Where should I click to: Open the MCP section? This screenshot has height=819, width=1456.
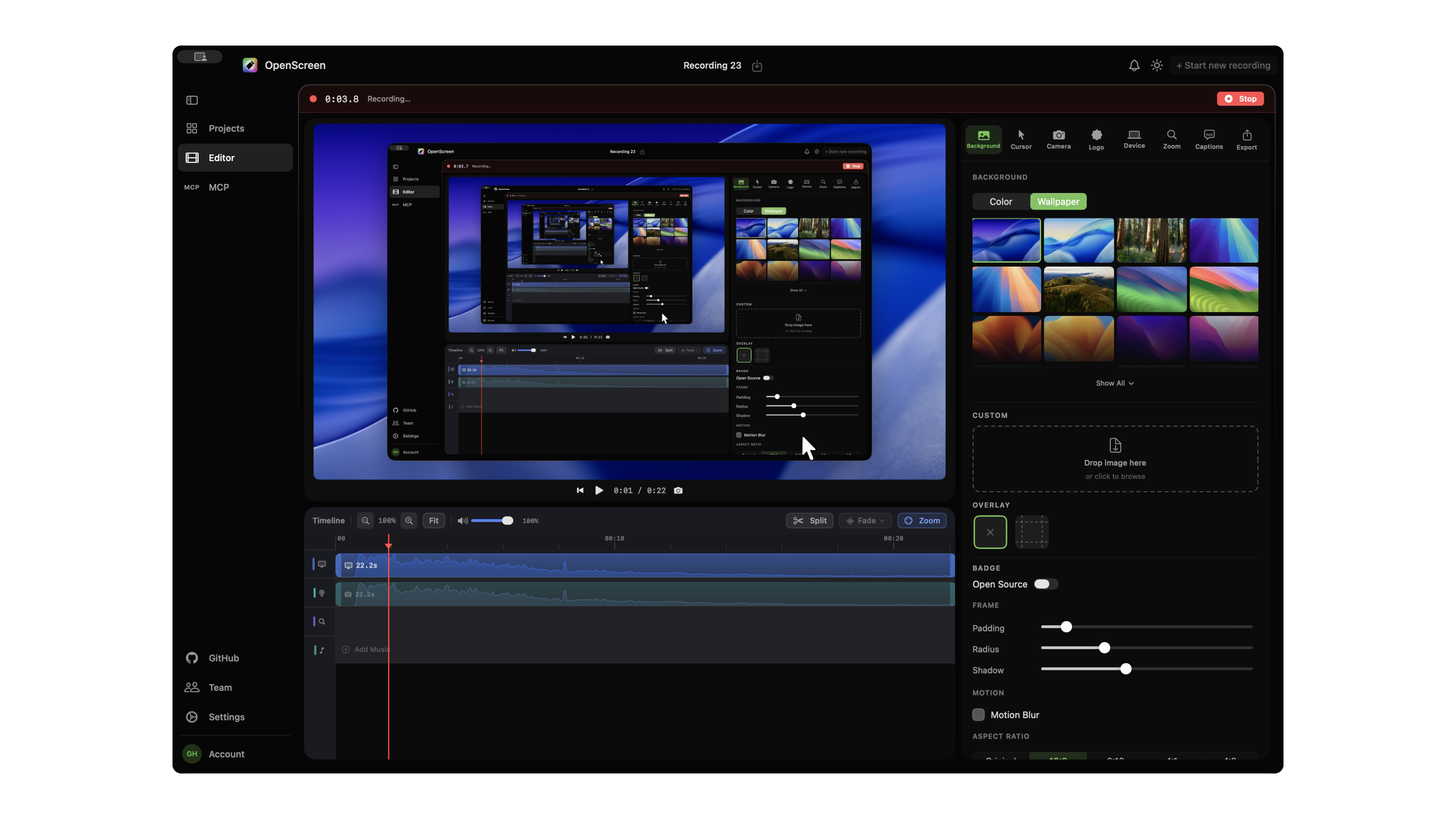(x=235, y=187)
